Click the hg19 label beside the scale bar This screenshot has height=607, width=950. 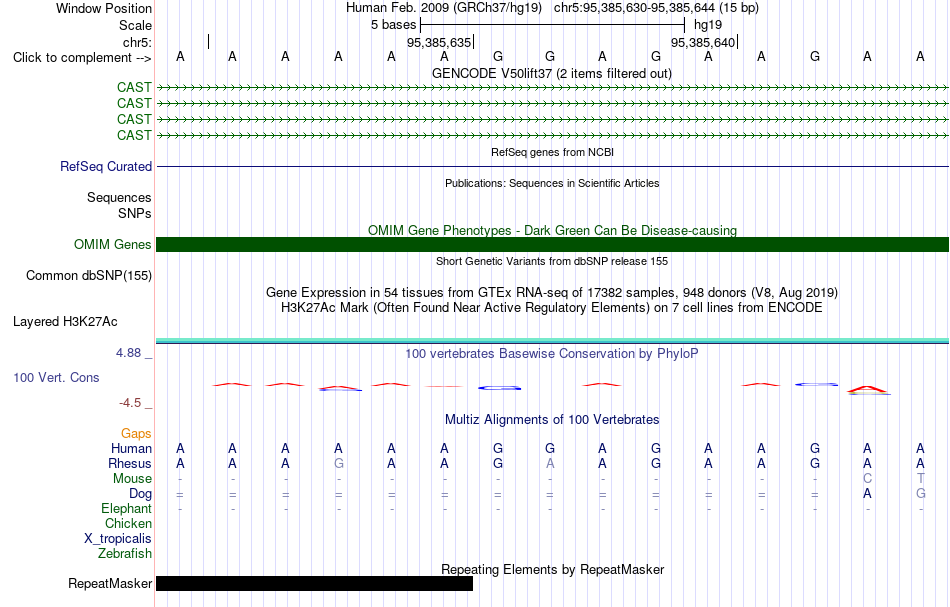pyautogui.click(x=708, y=25)
